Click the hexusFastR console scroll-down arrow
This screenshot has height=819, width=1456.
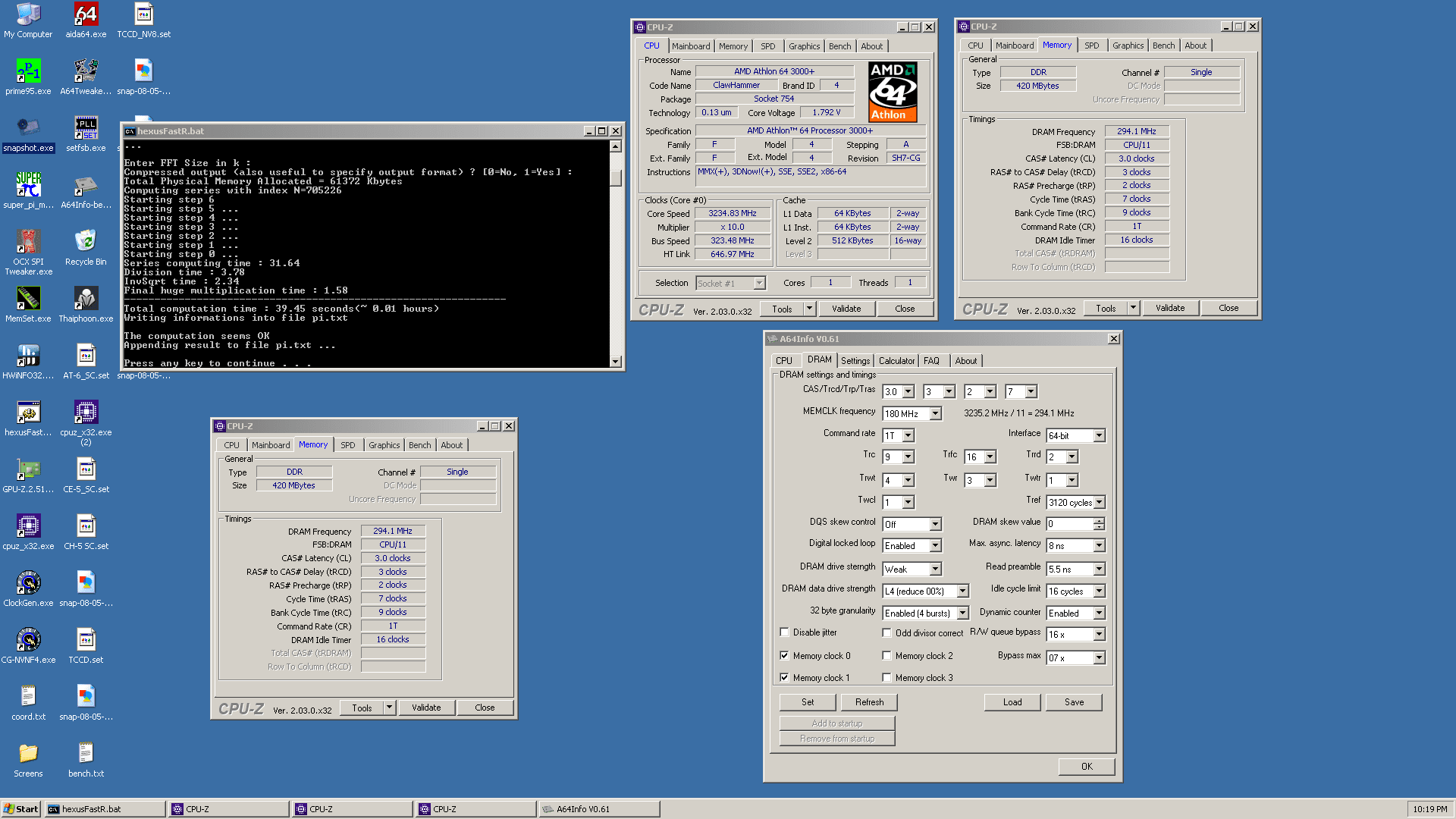coord(615,362)
